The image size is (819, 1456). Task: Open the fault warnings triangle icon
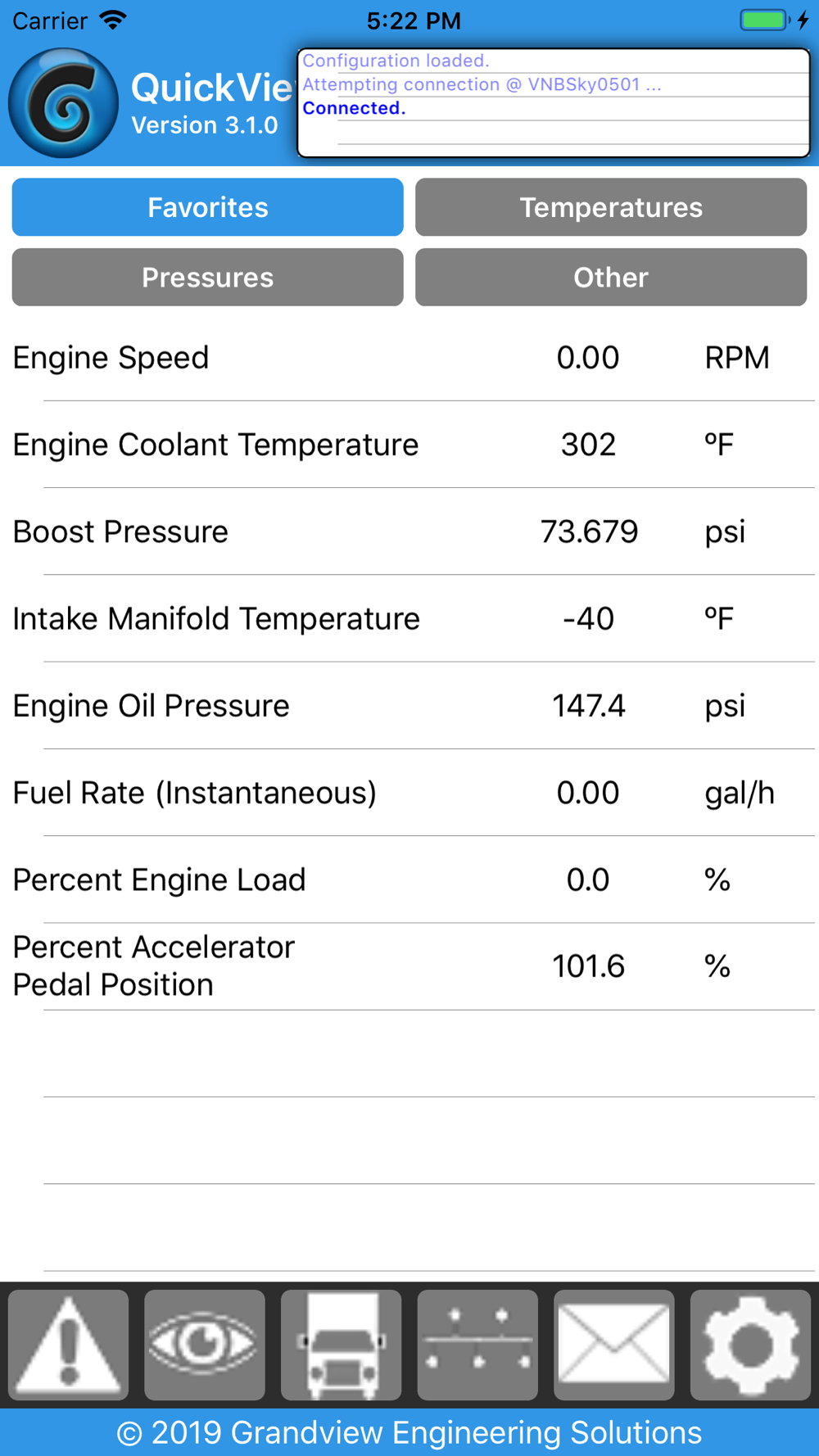click(x=68, y=1345)
